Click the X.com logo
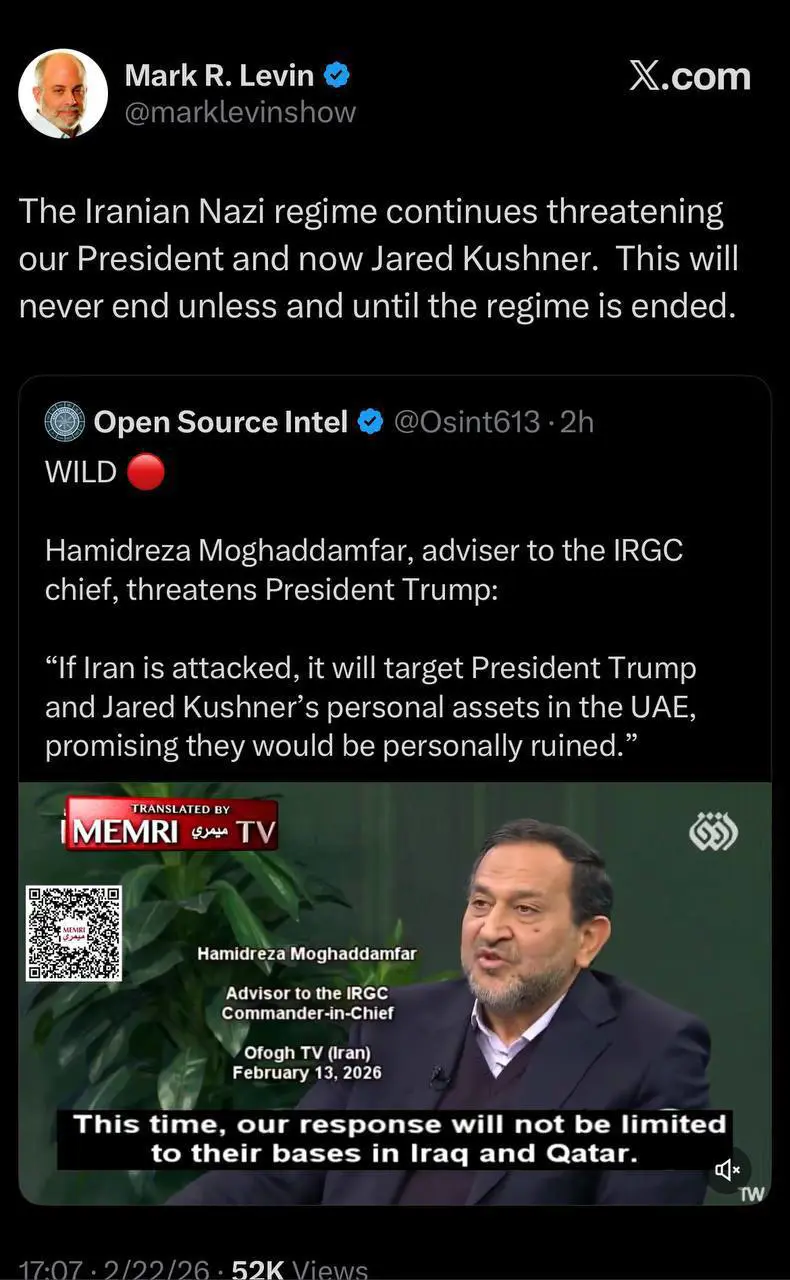This screenshot has height=1280, width=790. (689, 77)
